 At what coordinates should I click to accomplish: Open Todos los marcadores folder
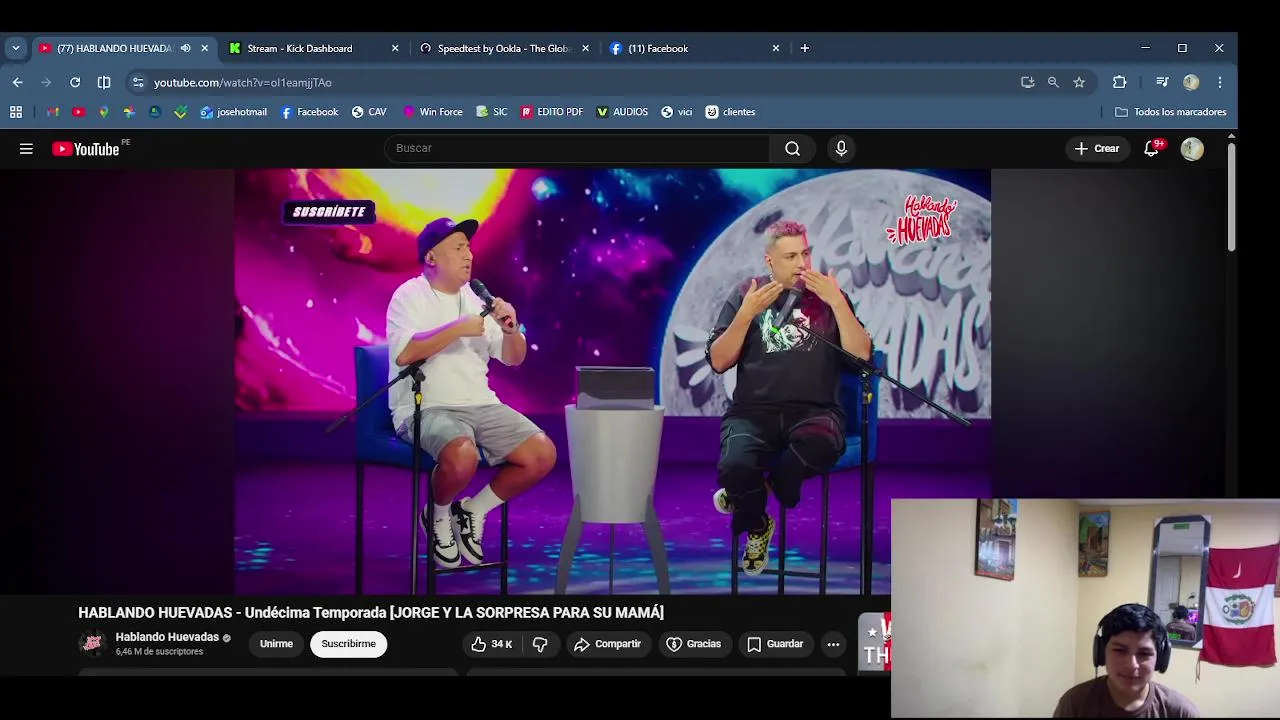(x=1170, y=112)
